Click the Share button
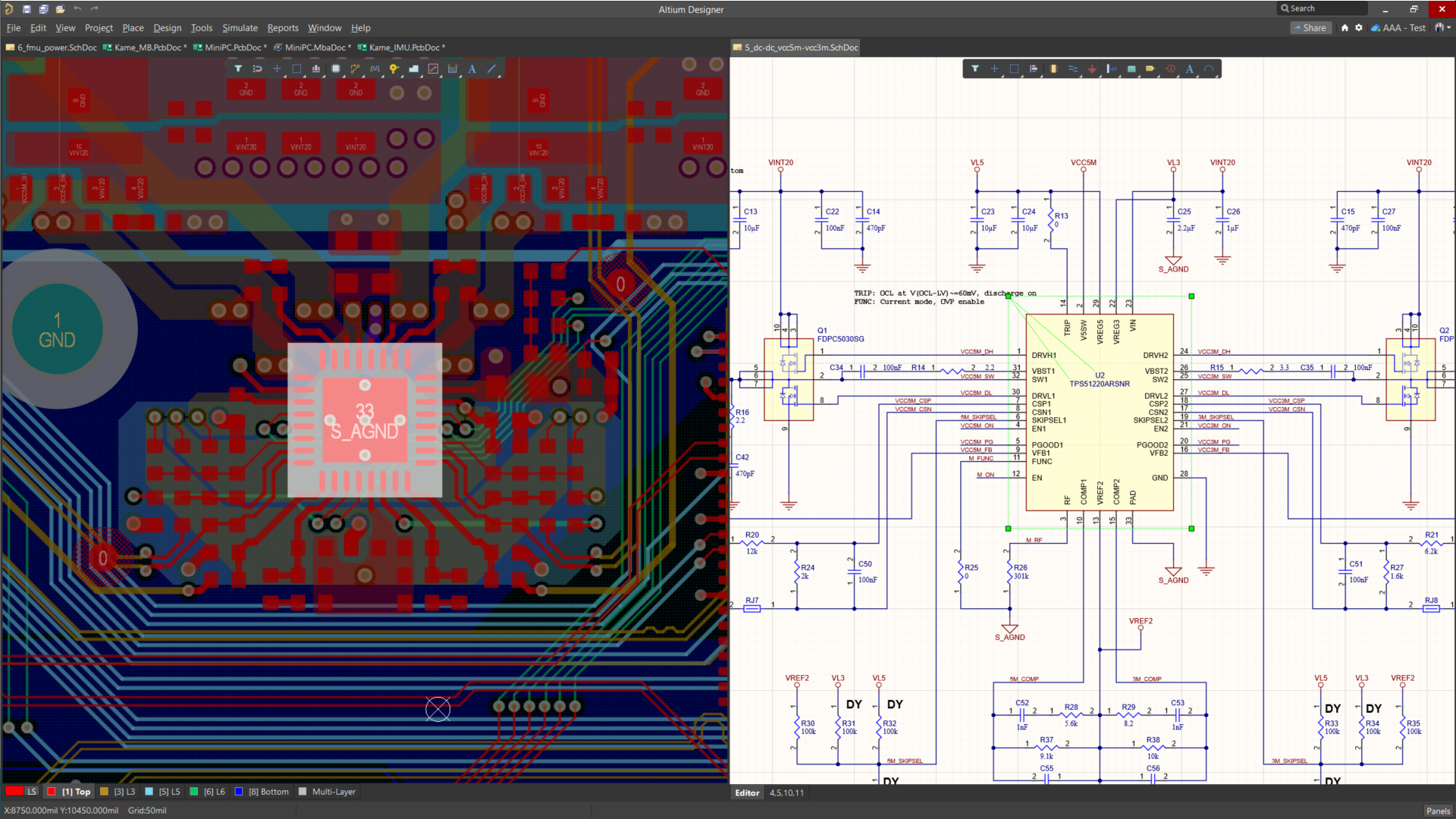Image resolution: width=1456 pixels, height=819 pixels. 1311,27
